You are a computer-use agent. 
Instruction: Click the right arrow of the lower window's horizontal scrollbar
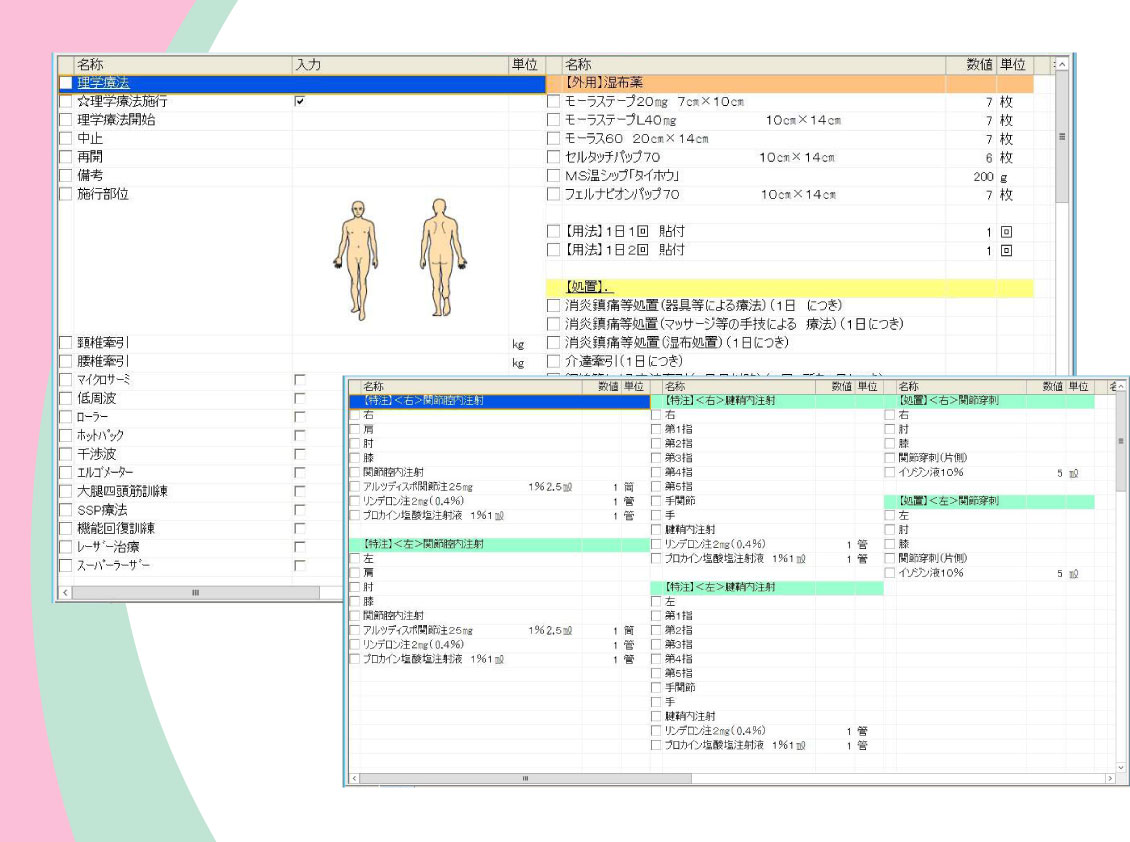[x=1109, y=778]
